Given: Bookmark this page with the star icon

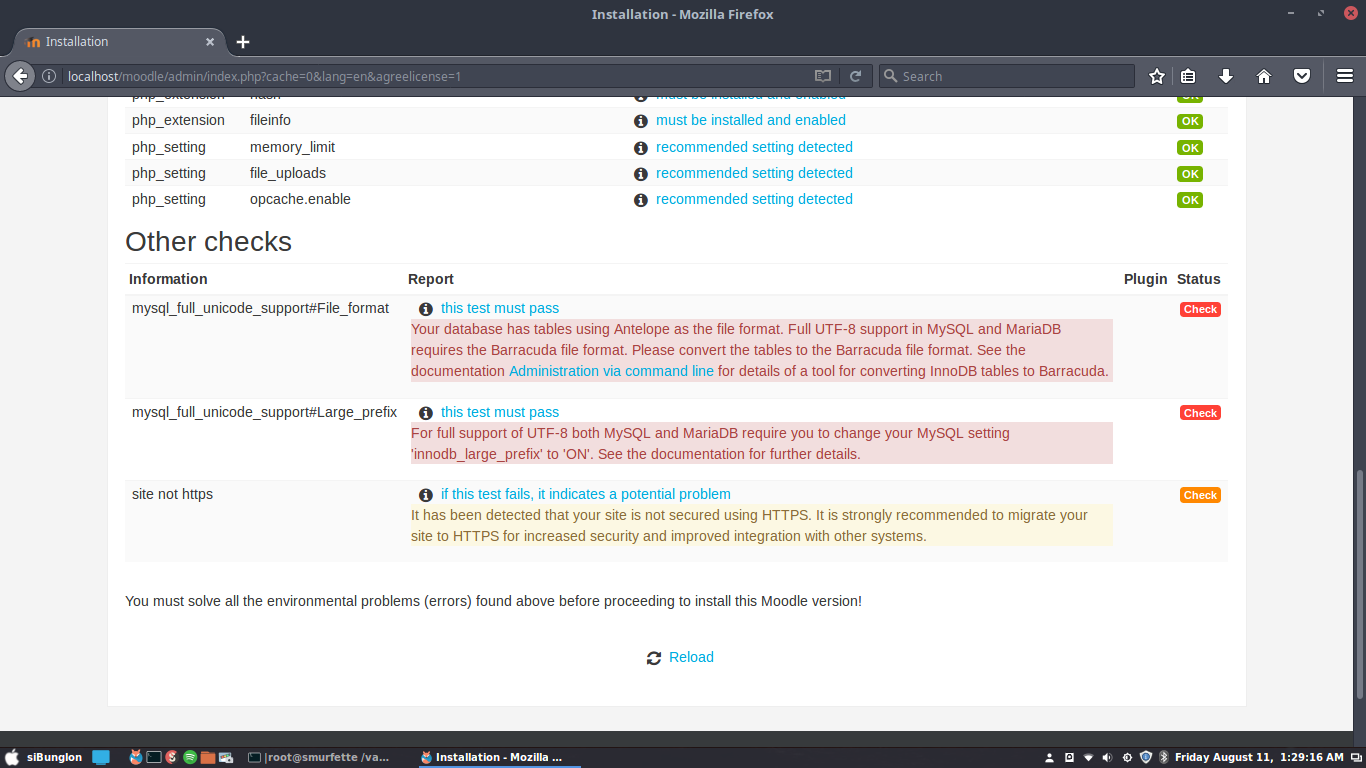Looking at the screenshot, I should click(1157, 76).
